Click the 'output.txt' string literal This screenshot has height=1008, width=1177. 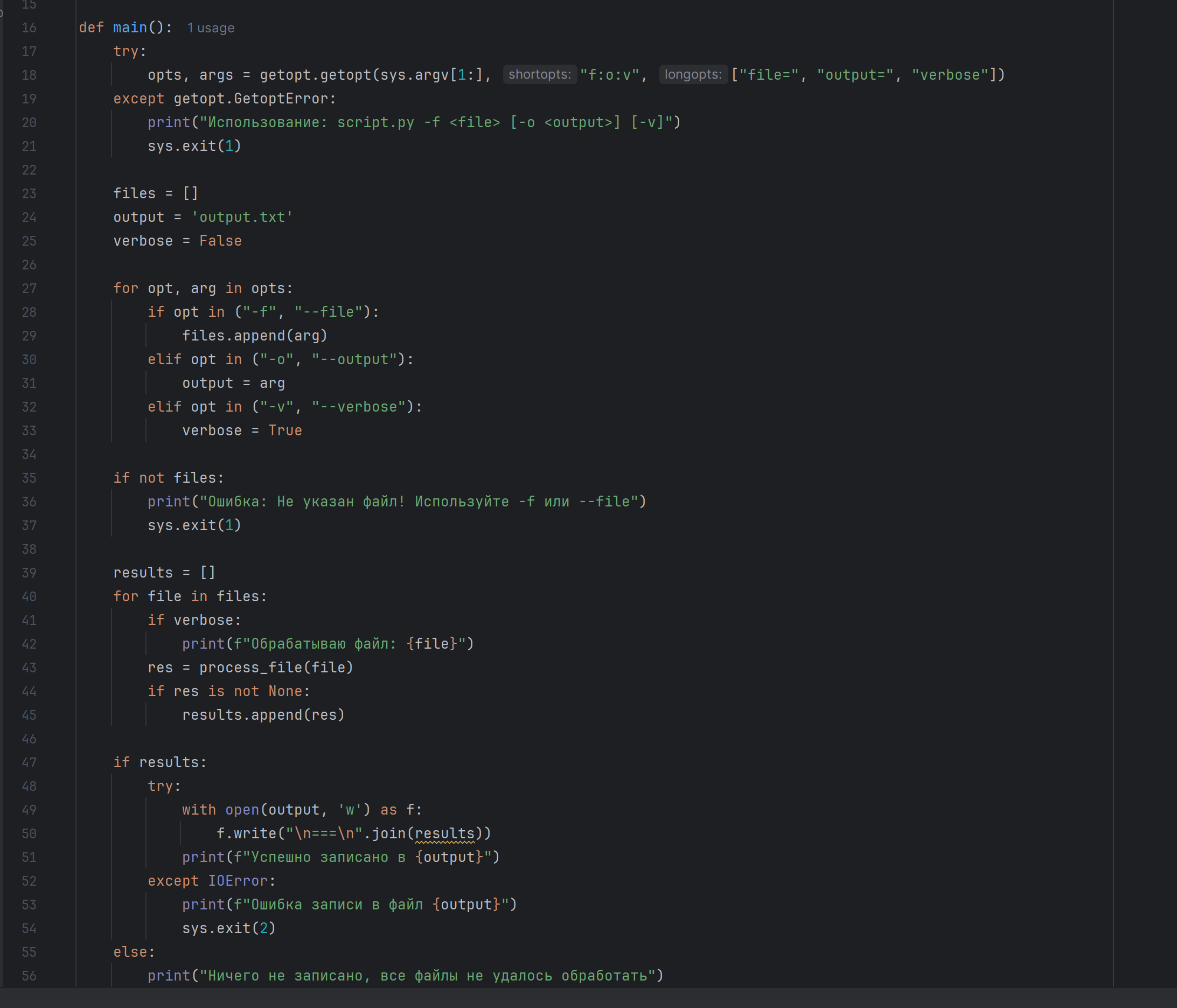(242, 218)
